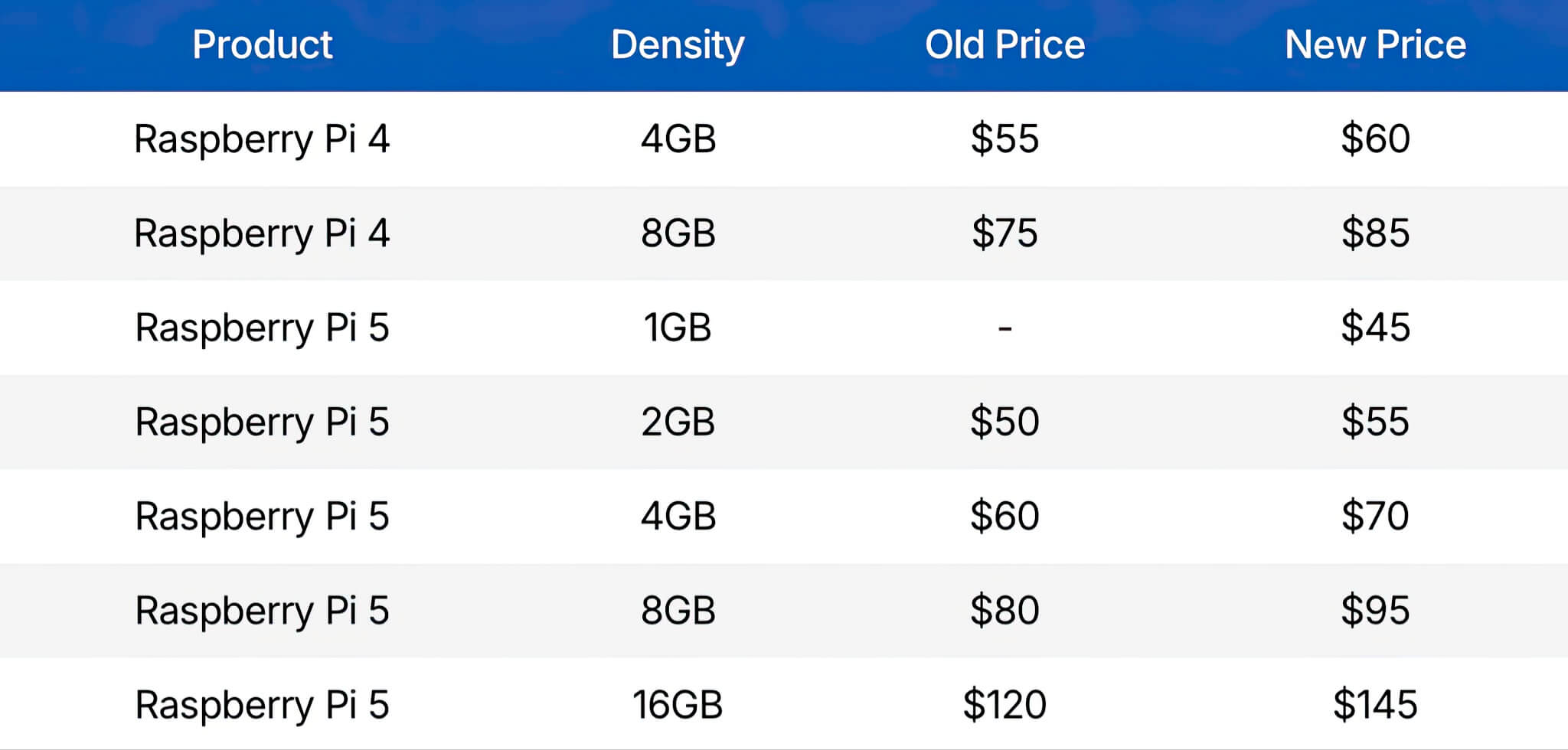The width and height of the screenshot is (1568, 750).
Task: Select the $85 new price cell
Action: [x=1375, y=233]
